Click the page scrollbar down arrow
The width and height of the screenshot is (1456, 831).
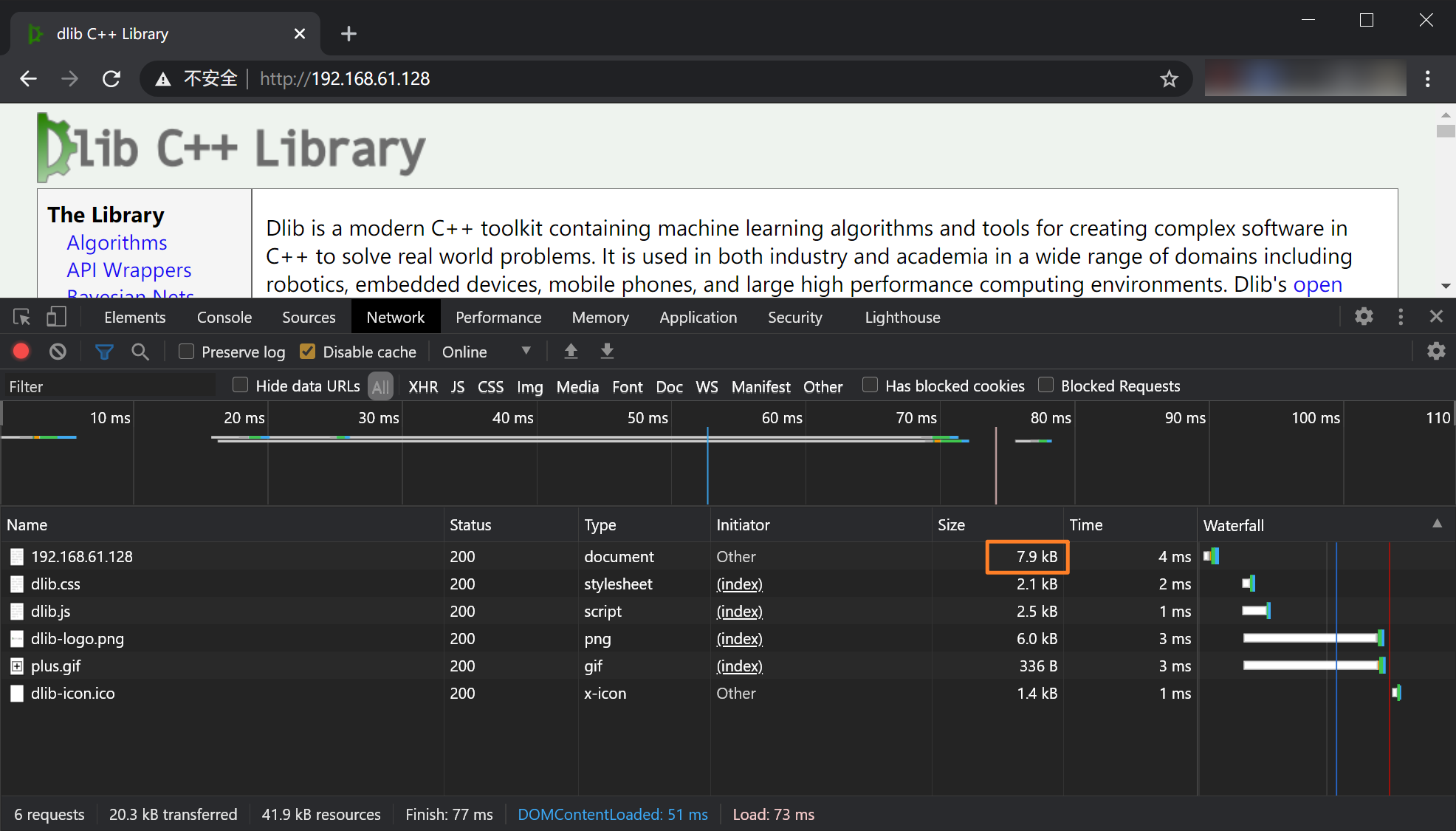(1446, 286)
